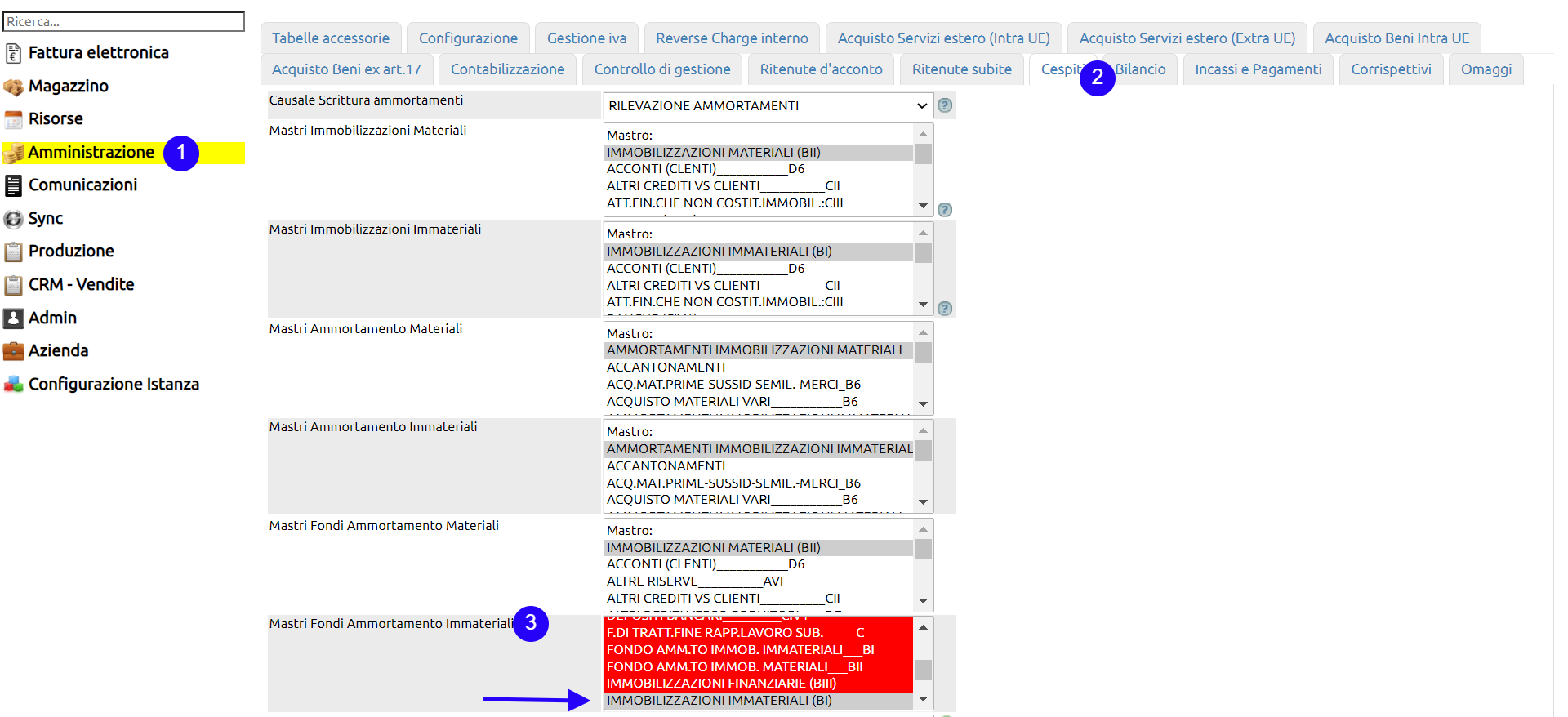Screen dimensions: 1568x717
Task: Select the Ritenute d'acconto tab
Action: click(822, 69)
